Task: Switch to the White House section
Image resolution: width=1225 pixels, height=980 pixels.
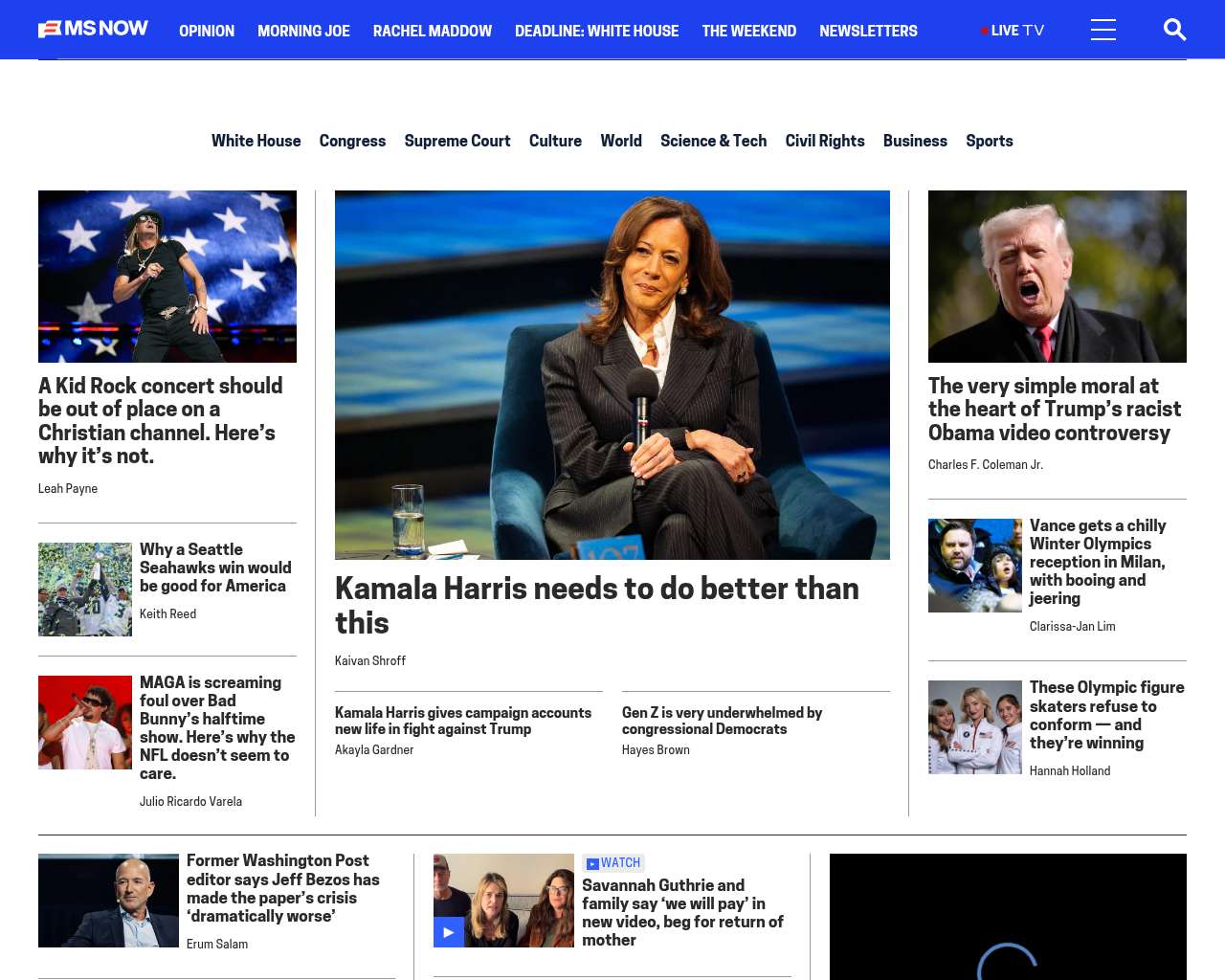Action: click(256, 141)
